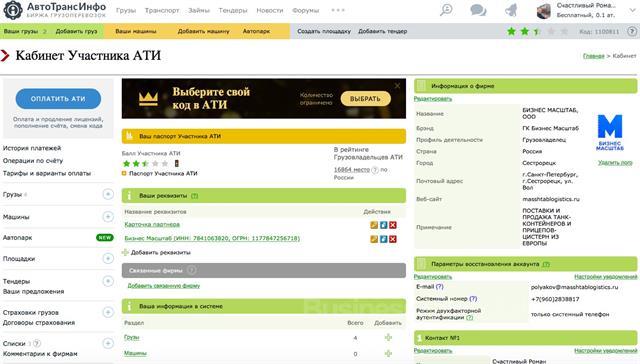Open the notifications megaphone icon
640x364 pixels.
point(511,10)
